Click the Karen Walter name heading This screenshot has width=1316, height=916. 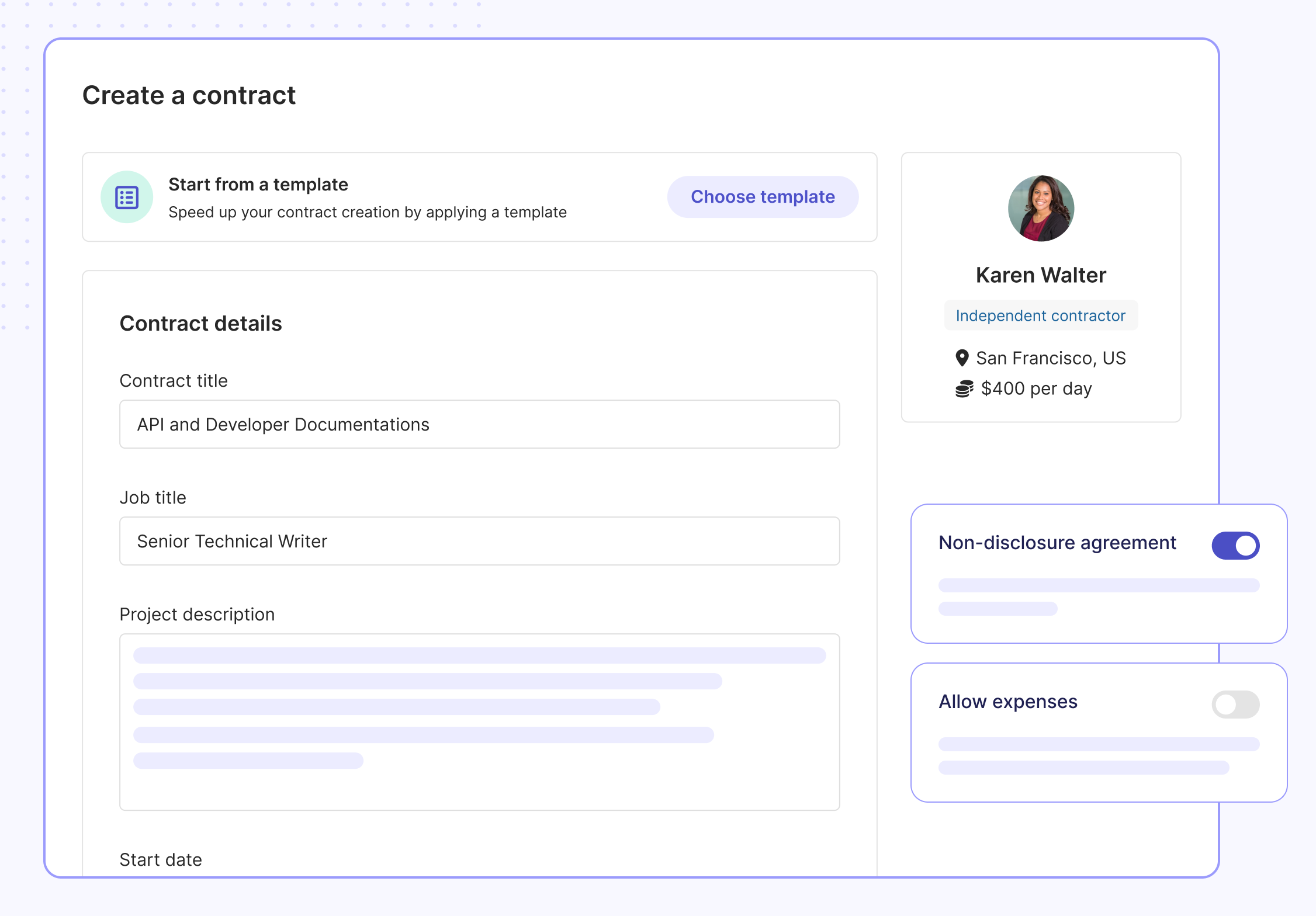tap(1041, 275)
